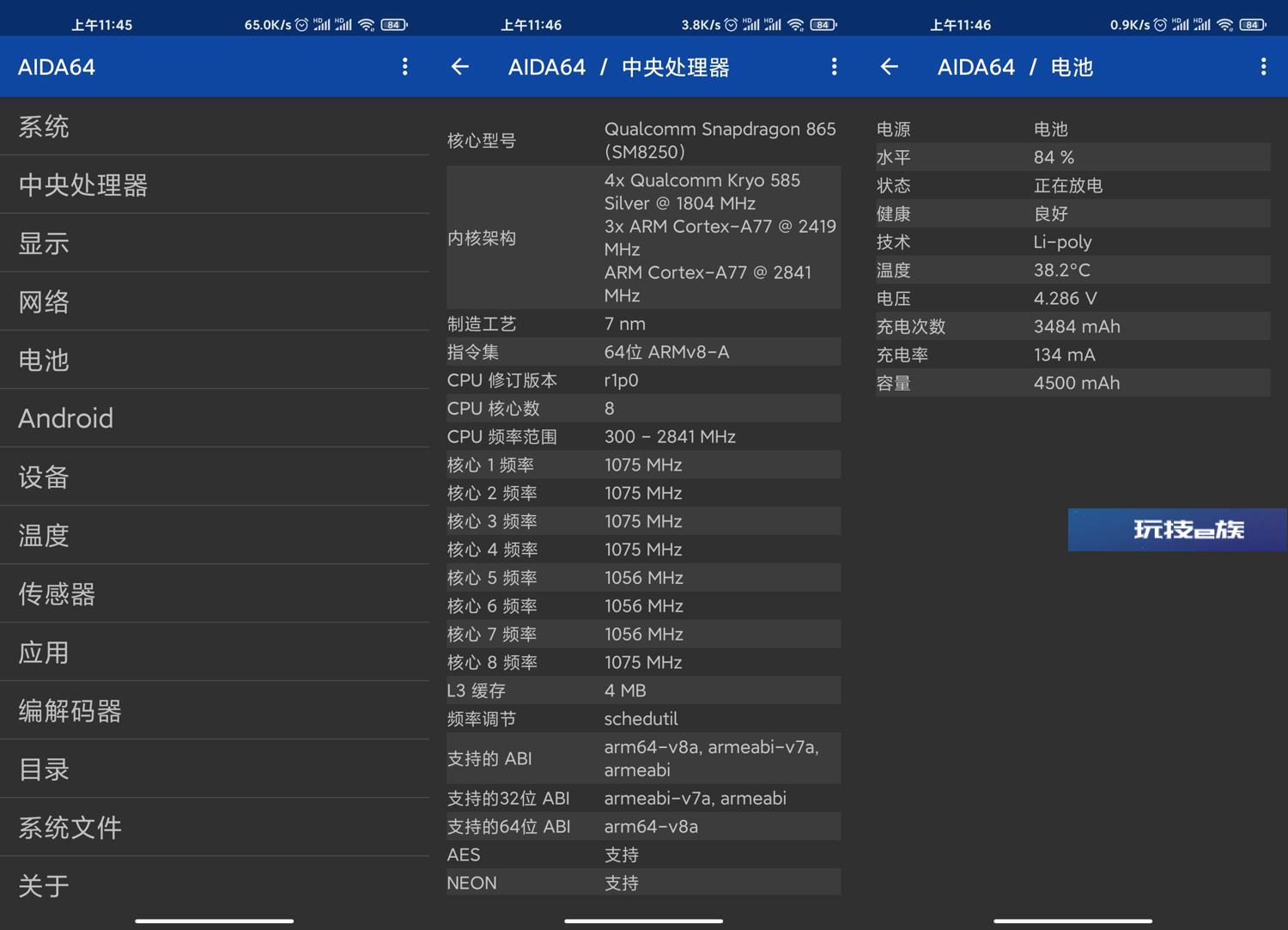
Task: Open 编解码器 category
Action: [x=215, y=711]
